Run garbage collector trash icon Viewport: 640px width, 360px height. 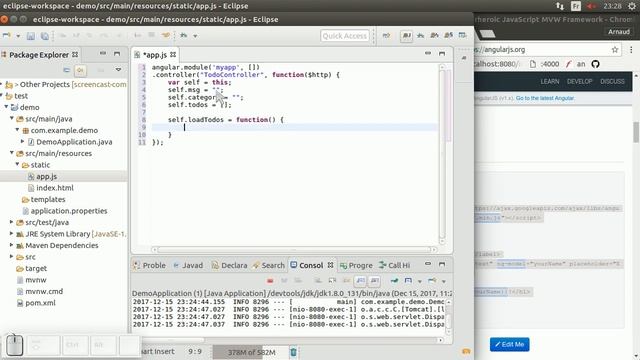coord(293,352)
